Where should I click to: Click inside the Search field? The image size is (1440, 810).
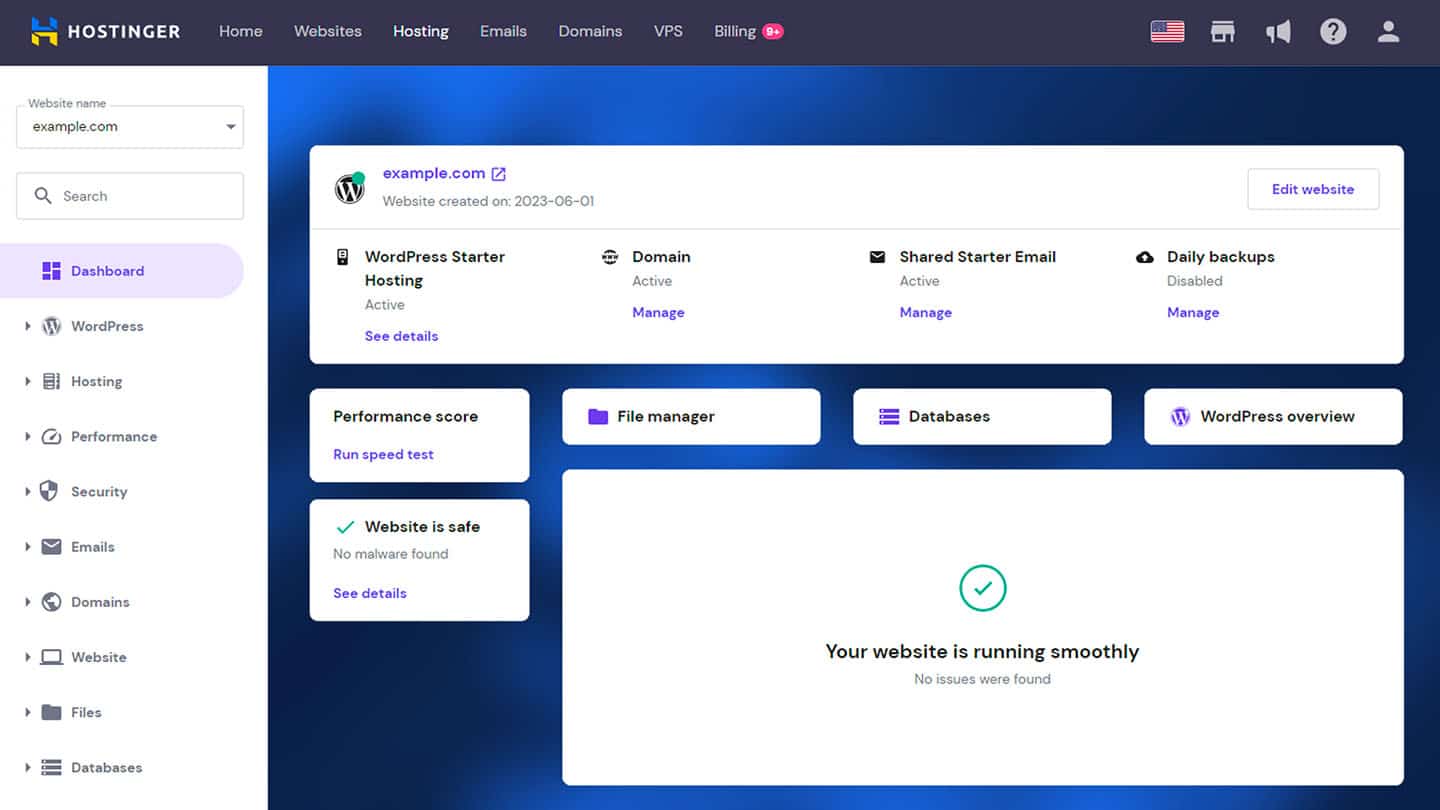(129, 195)
